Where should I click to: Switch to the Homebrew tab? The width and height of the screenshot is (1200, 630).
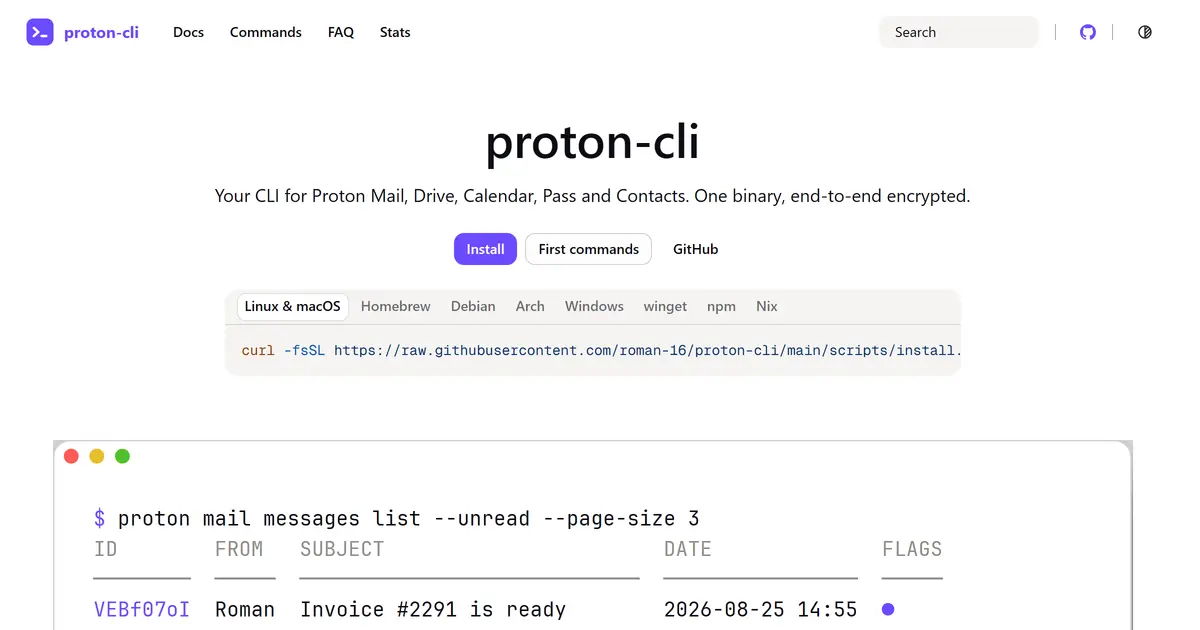coord(396,306)
